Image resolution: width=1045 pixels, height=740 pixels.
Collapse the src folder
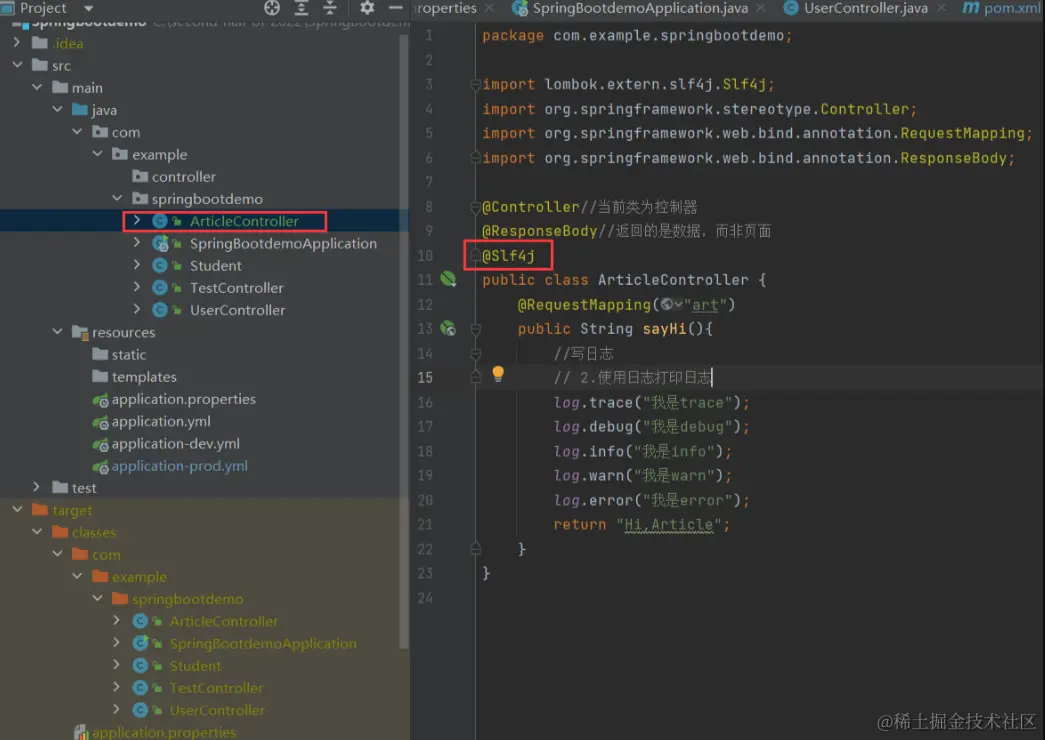(17, 65)
